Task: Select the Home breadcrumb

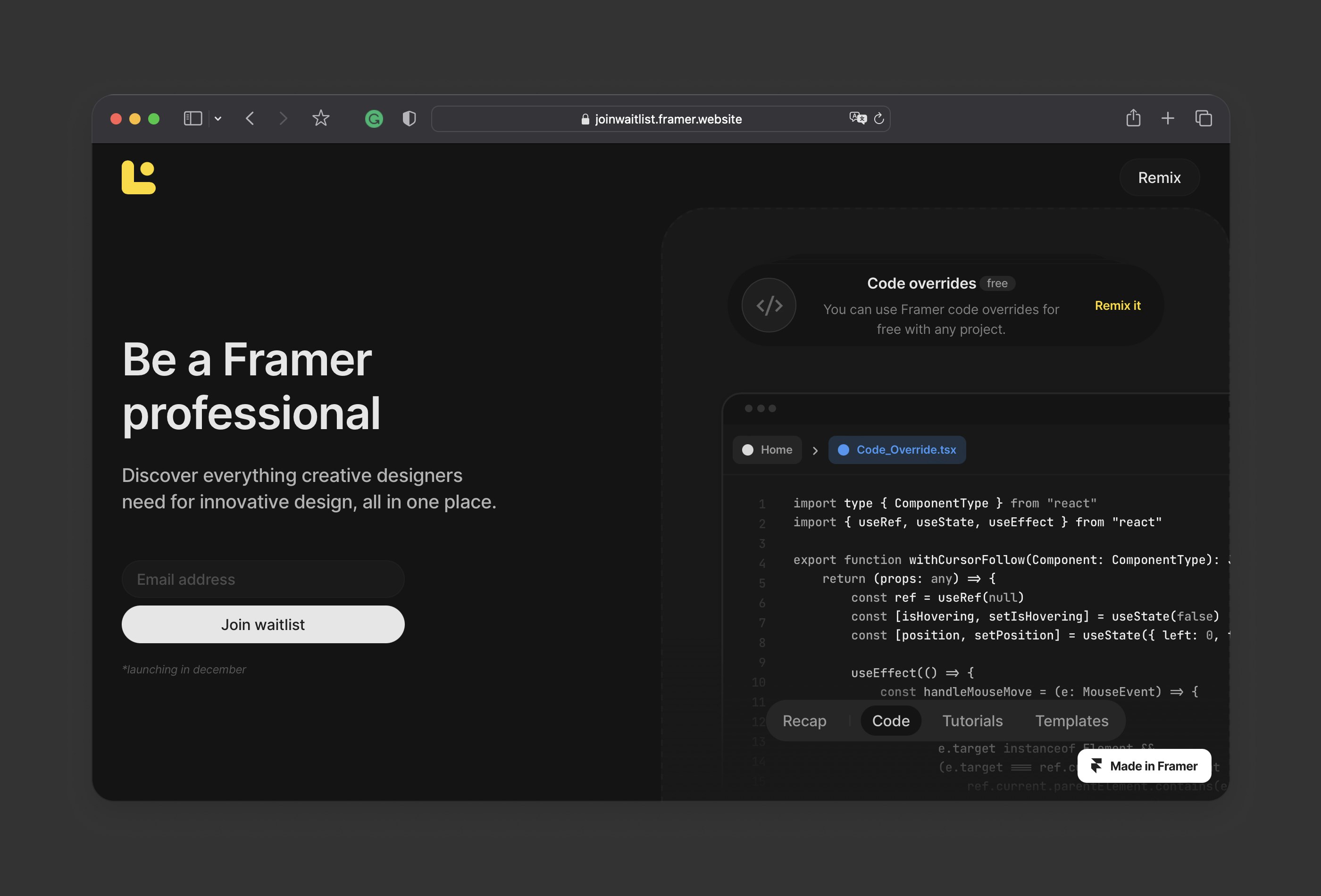Action: pyautogui.click(x=767, y=449)
